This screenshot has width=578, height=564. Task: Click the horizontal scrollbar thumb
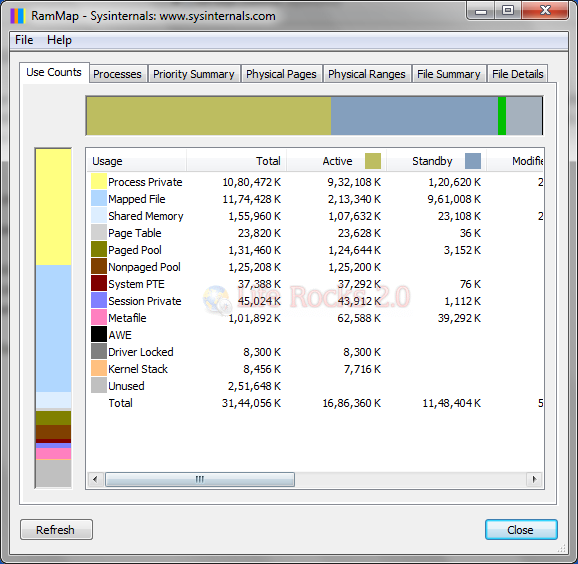click(x=200, y=479)
